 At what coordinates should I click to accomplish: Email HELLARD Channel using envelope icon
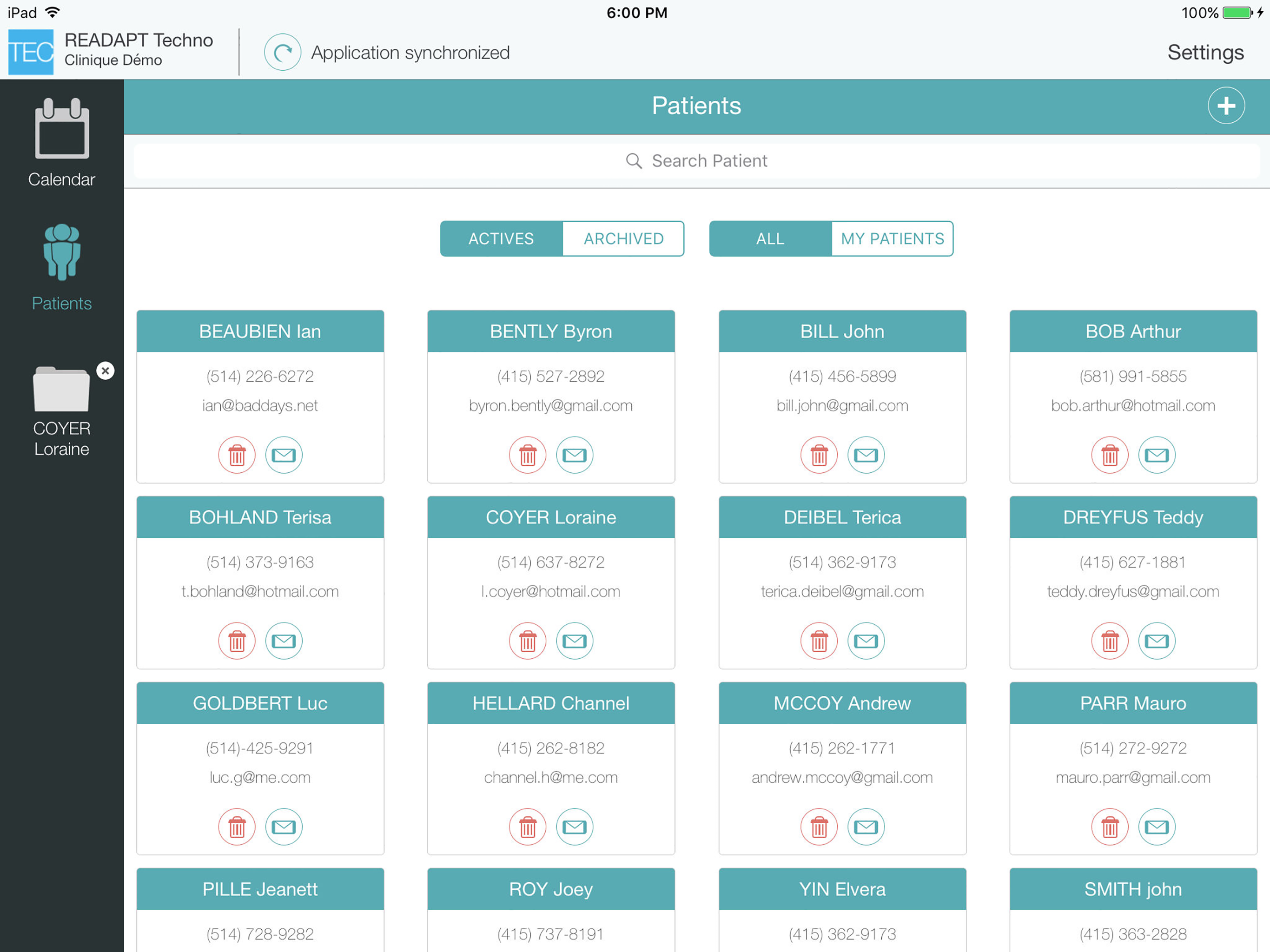(575, 827)
